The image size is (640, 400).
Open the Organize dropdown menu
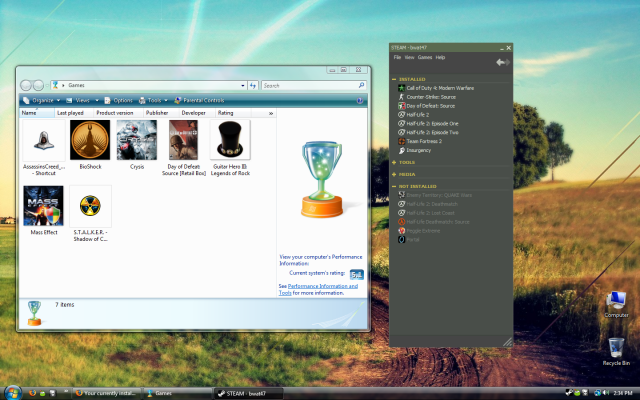point(42,100)
